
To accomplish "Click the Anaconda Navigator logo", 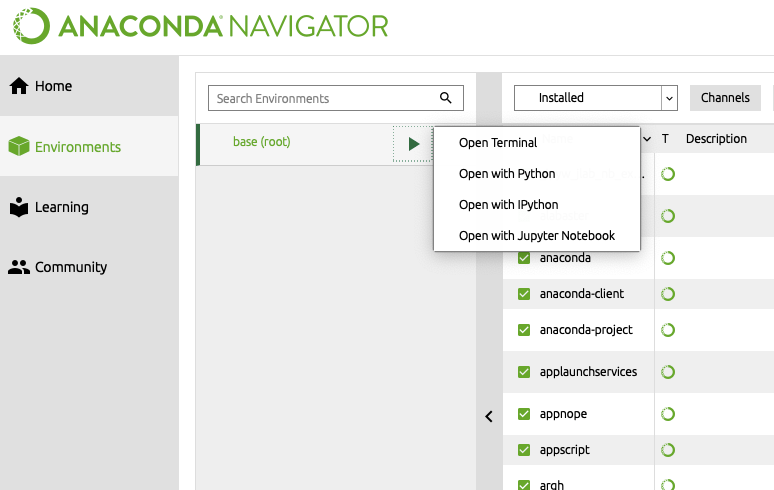I will (x=200, y=26).
